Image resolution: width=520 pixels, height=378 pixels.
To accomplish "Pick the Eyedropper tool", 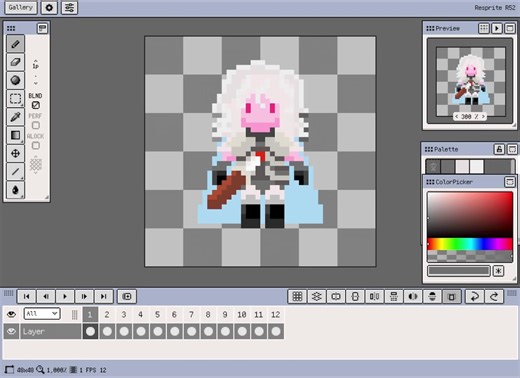I will (x=15, y=117).
